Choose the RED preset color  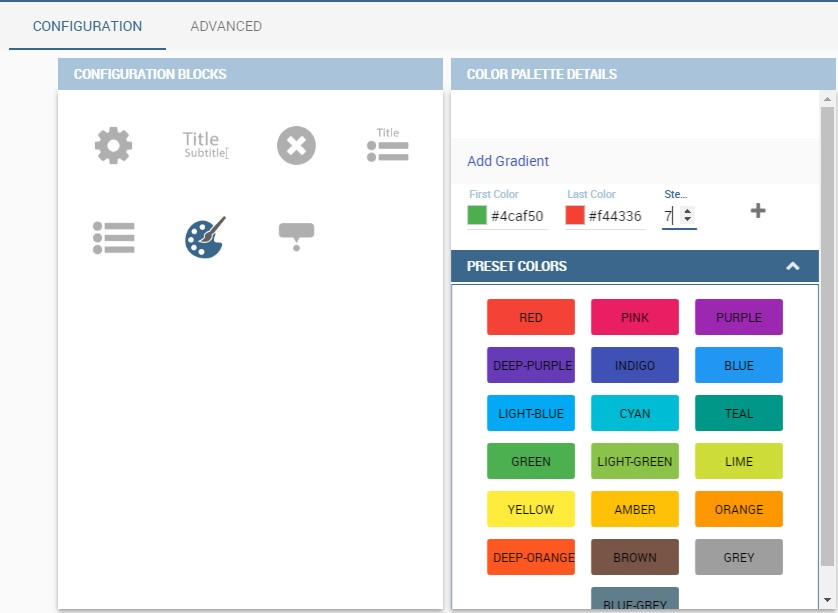pos(531,317)
